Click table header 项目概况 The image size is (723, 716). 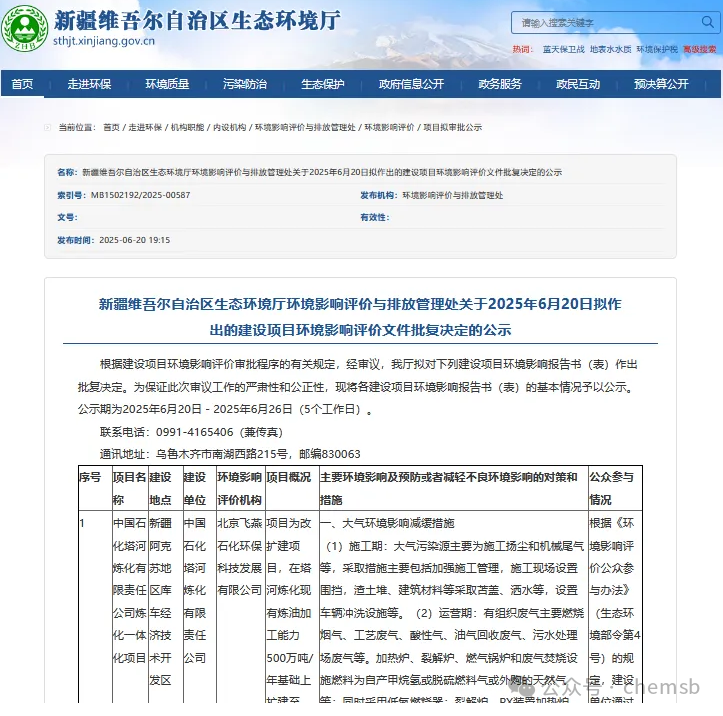pos(289,477)
